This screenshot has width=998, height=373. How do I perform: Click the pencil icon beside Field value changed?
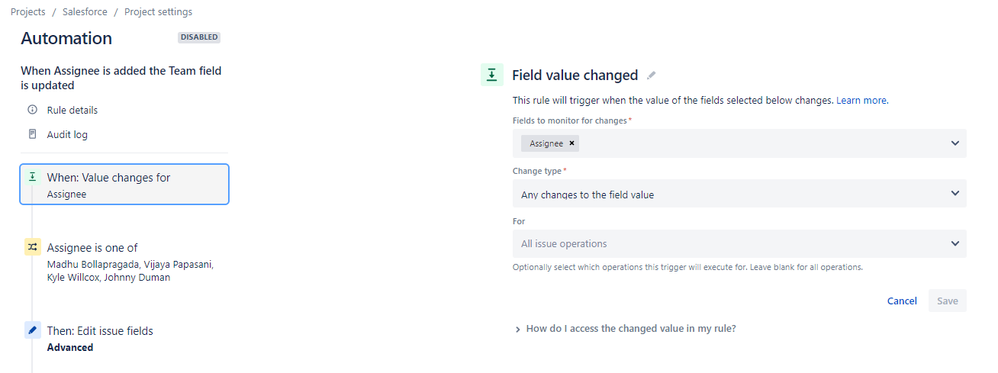point(650,75)
